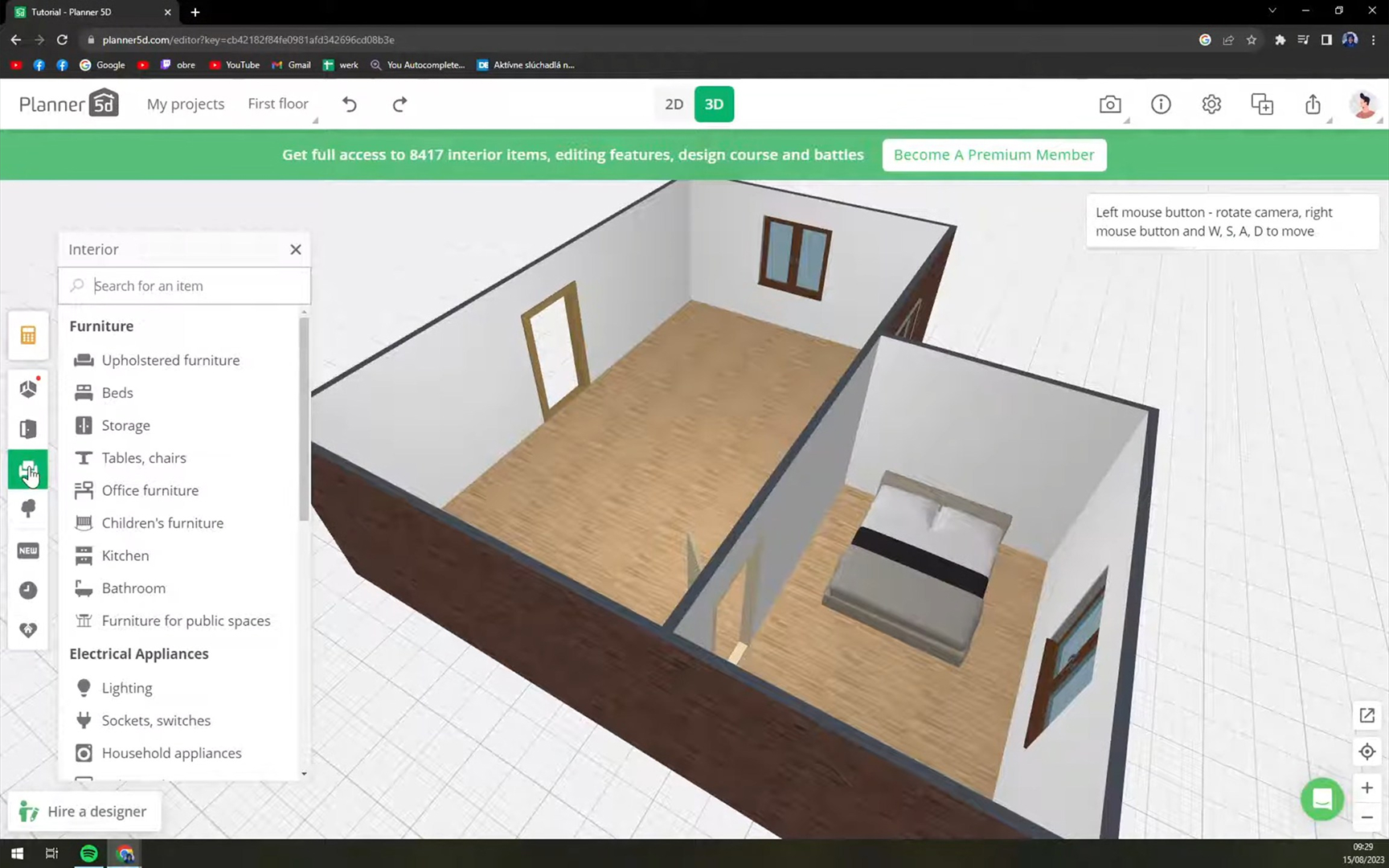The image size is (1389, 868).
Task: Go to My projects
Action: click(x=186, y=104)
